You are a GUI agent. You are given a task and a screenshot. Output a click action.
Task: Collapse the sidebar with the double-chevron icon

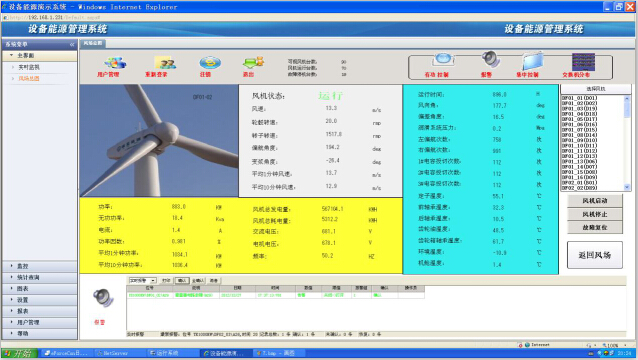click(72, 44)
